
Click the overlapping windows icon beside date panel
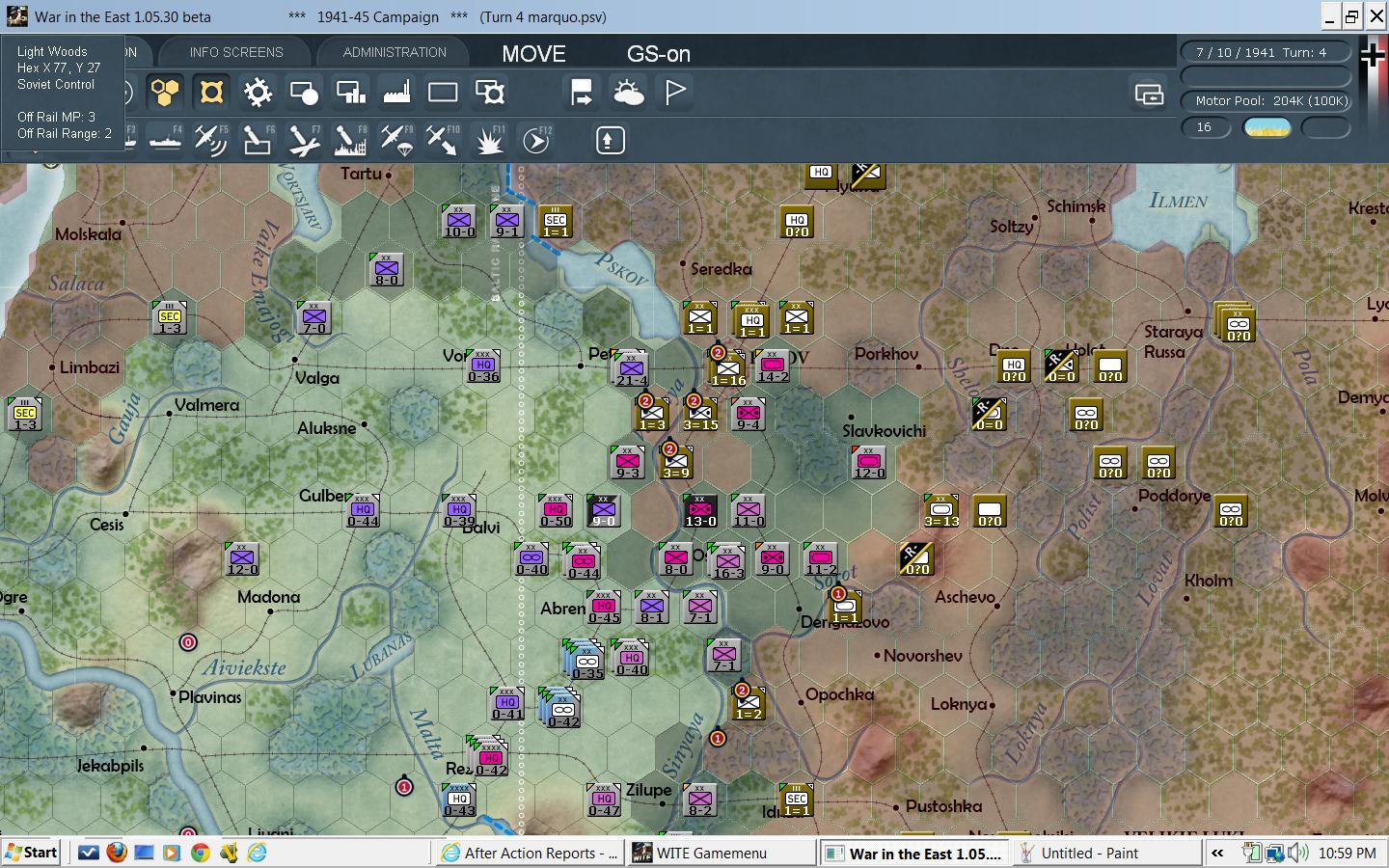click(1149, 95)
